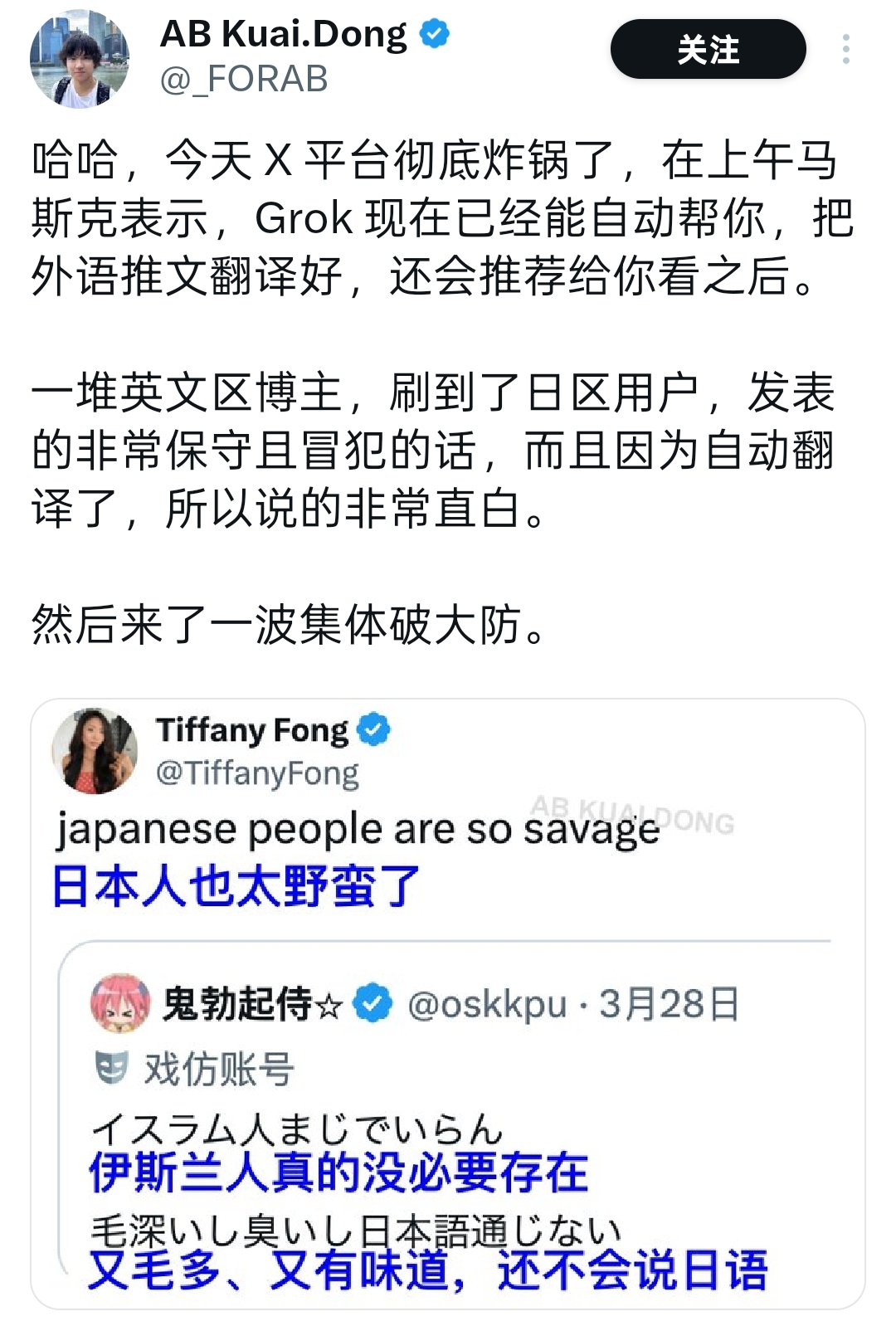The width and height of the screenshot is (896, 1321).
Task: Click the 3月28日 post date
Action: [x=669, y=1004]
